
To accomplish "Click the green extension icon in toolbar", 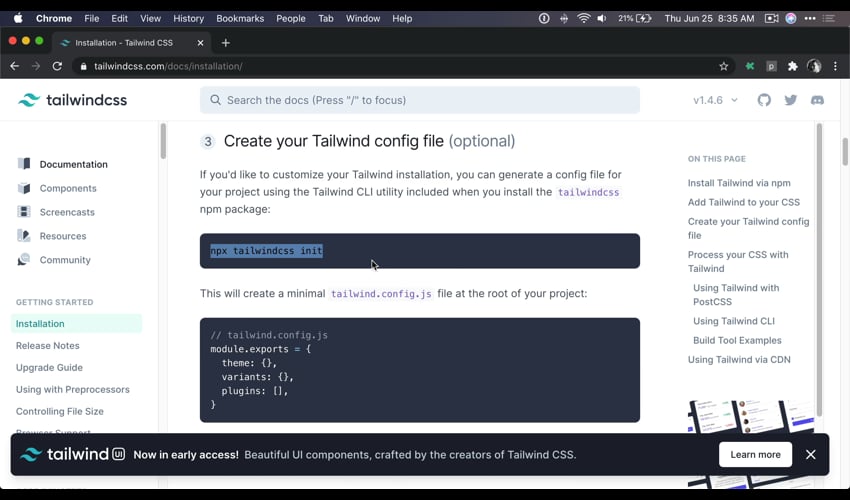I will (750, 66).
